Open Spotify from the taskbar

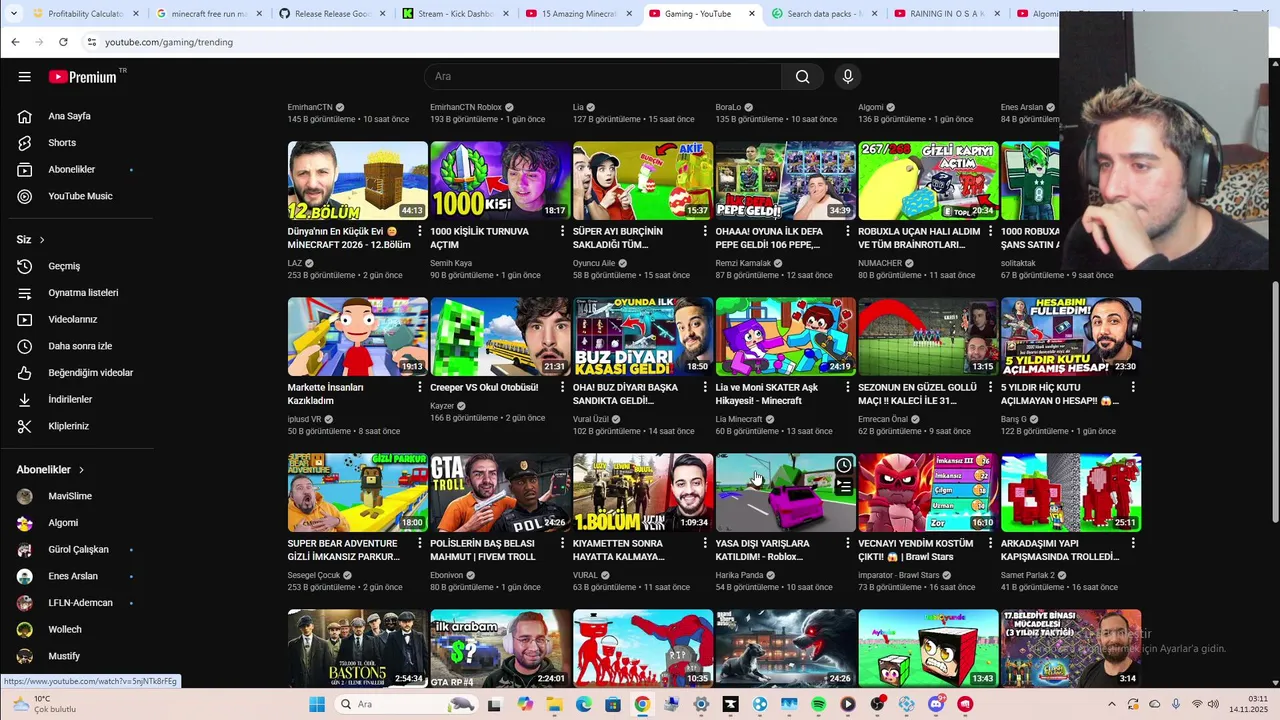click(x=818, y=704)
